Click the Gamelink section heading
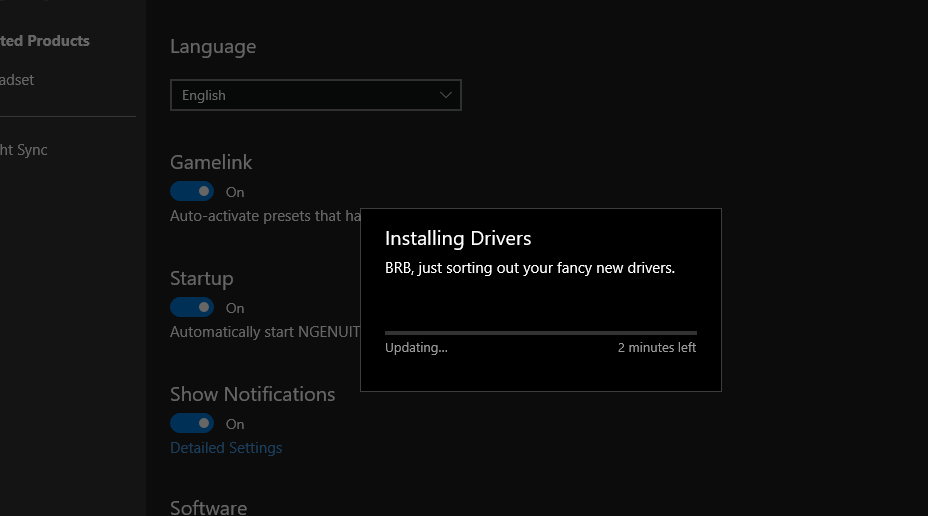This screenshot has width=928, height=516. 211,162
